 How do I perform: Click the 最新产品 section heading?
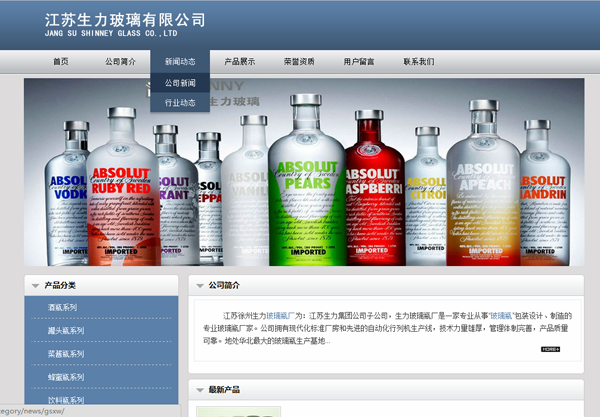[x=224, y=390]
